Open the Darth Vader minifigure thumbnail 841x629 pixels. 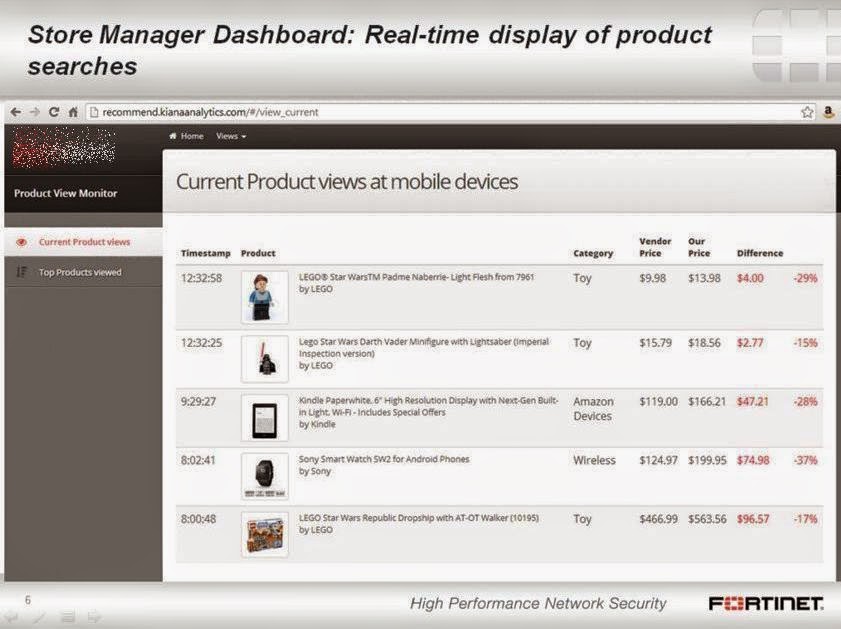click(x=264, y=359)
